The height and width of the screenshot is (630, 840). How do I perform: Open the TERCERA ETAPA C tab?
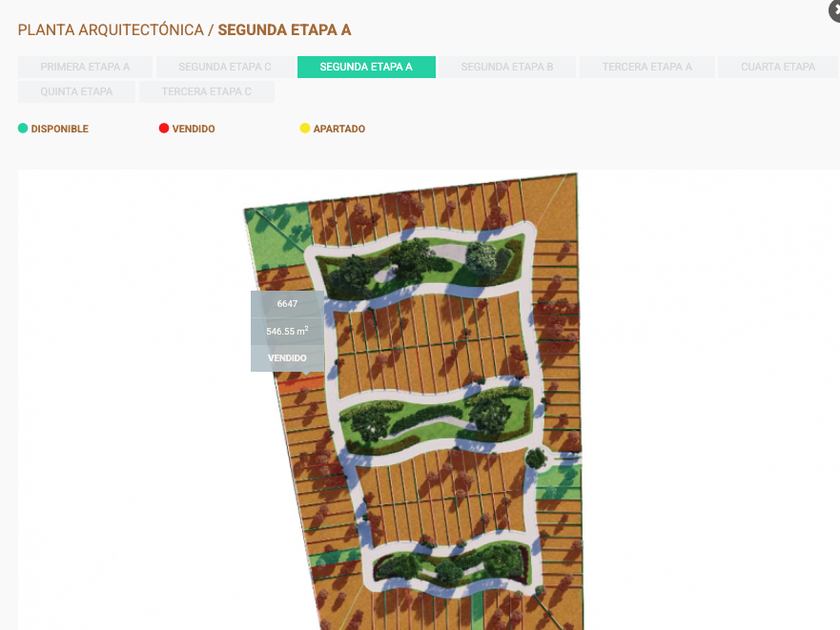[207, 92]
